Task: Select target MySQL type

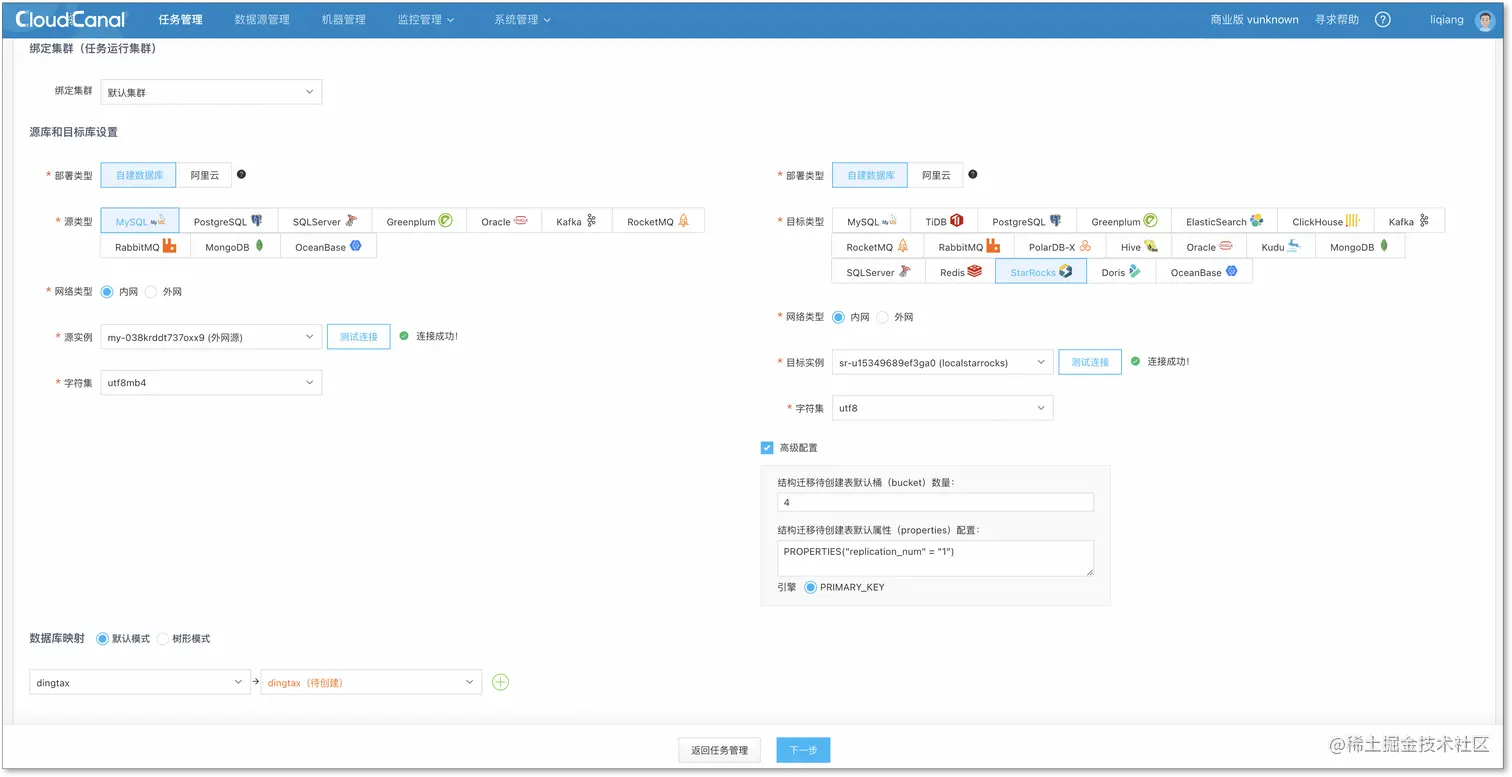Action: click(871, 221)
